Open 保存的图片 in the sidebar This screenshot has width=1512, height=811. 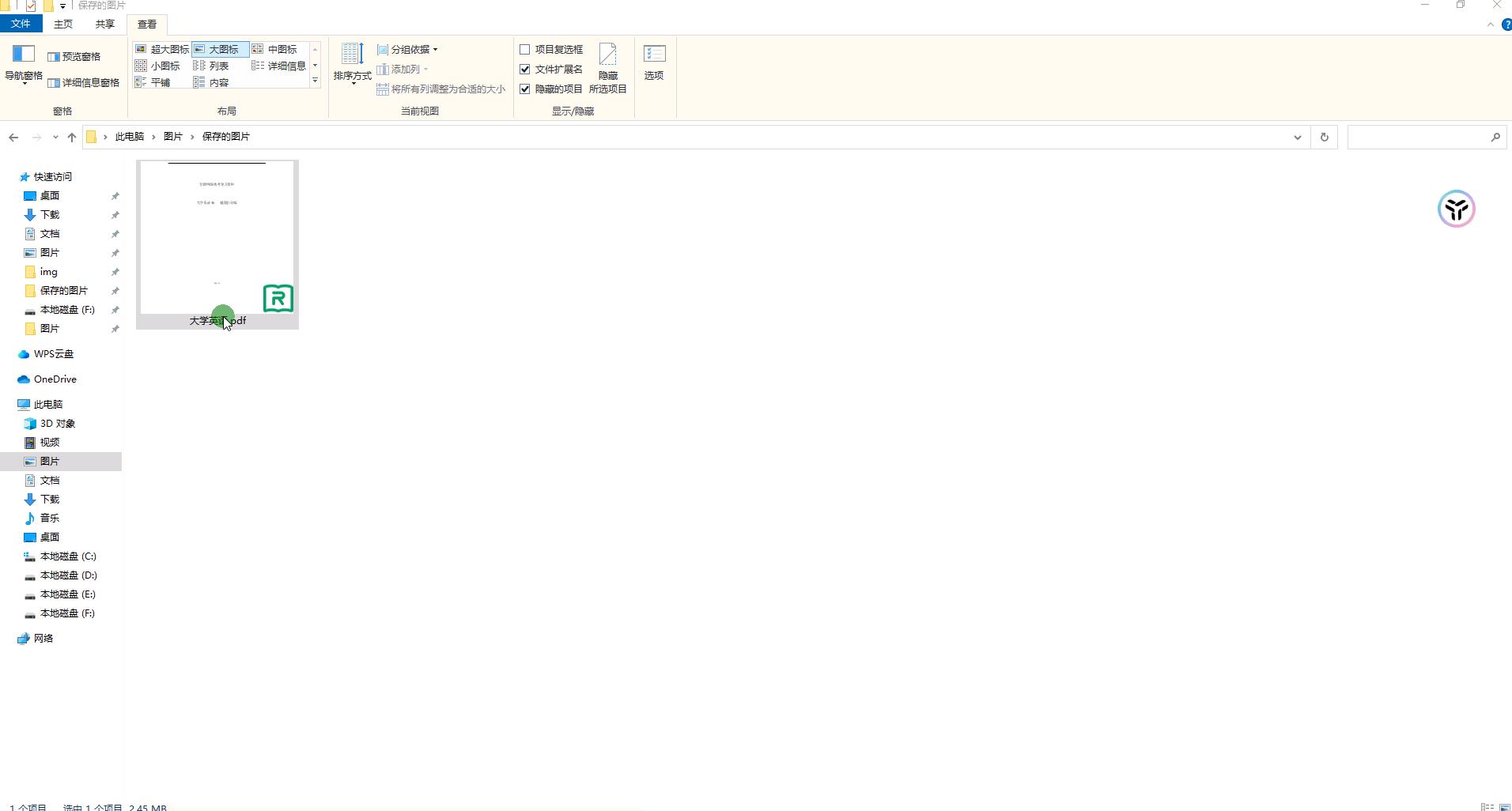click(x=63, y=291)
